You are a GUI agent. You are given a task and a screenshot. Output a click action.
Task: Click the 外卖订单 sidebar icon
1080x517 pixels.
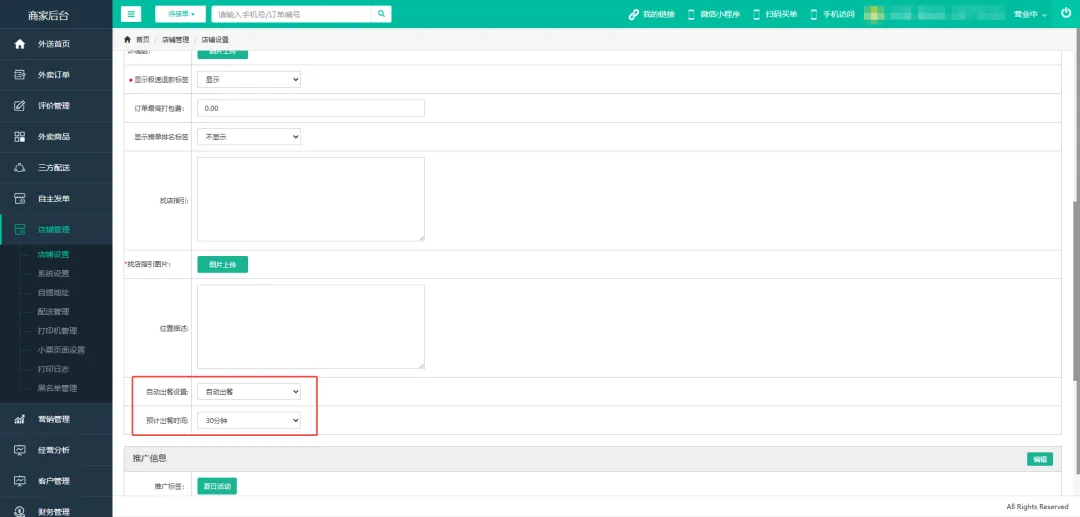point(20,75)
